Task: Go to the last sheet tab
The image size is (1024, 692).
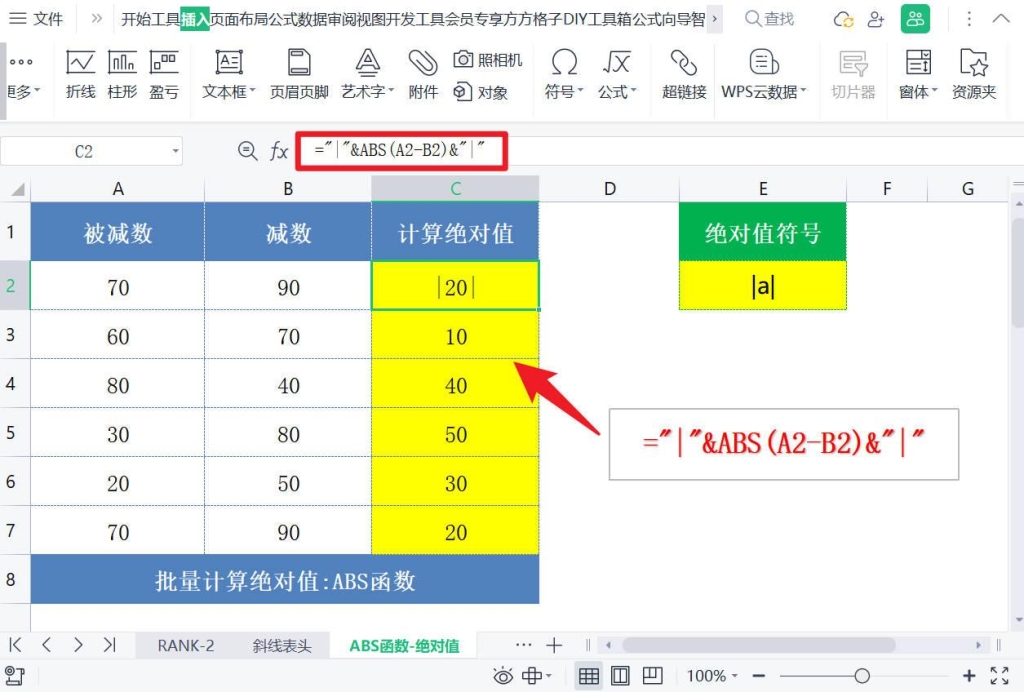Action: [110, 645]
